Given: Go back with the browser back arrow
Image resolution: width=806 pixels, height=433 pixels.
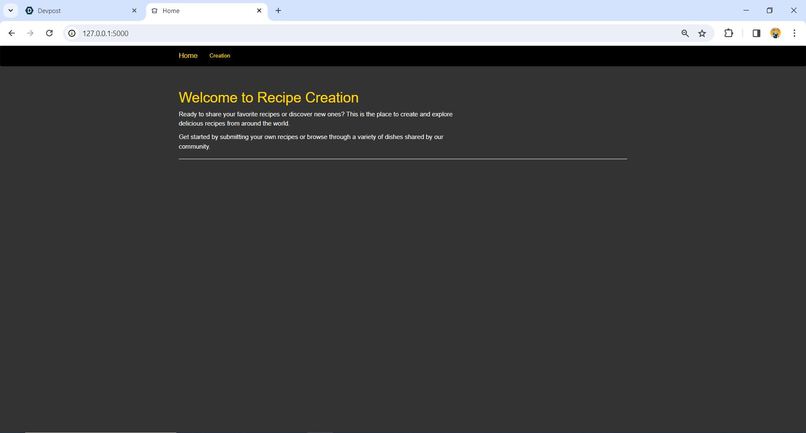Looking at the screenshot, I should pyautogui.click(x=12, y=33).
